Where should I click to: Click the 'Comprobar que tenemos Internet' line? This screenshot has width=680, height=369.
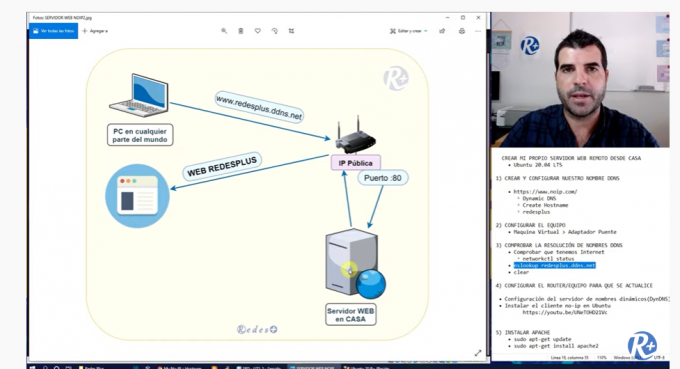(x=559, y=252)
